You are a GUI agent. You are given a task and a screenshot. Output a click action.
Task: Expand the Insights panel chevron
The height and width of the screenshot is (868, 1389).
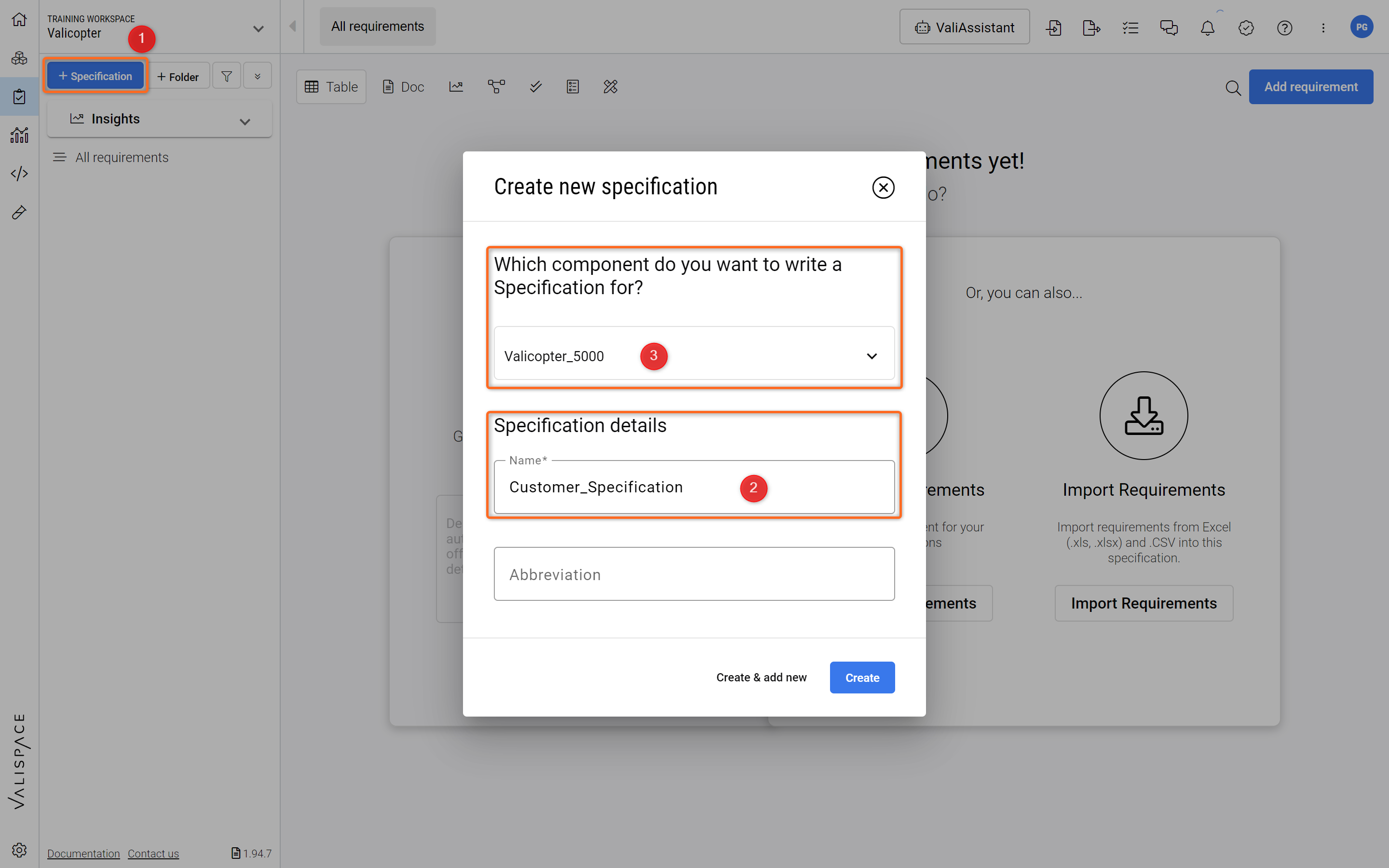[245, 122]
